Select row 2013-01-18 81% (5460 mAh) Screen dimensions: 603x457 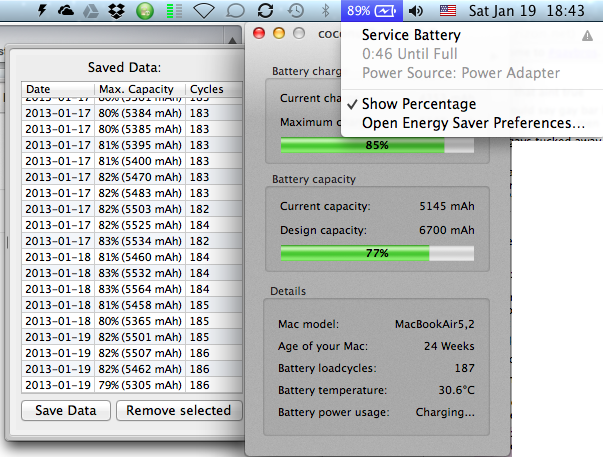[x=132, y=257]
